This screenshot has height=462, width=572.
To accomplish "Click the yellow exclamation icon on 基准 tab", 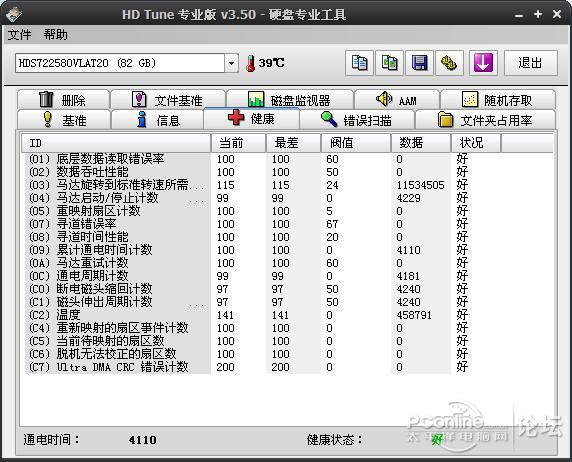I will [47, 119].
